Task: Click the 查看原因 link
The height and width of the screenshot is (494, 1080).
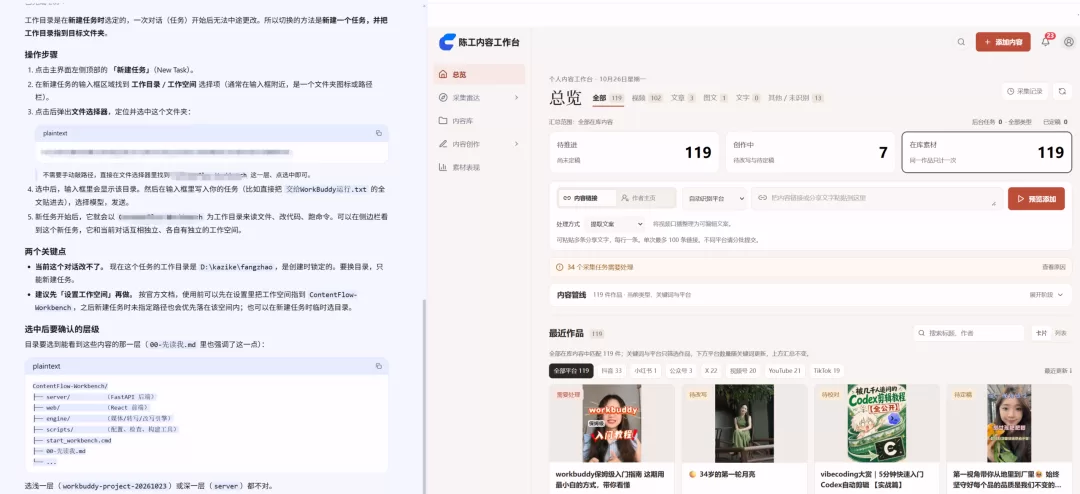Action: click(1054, 267)
